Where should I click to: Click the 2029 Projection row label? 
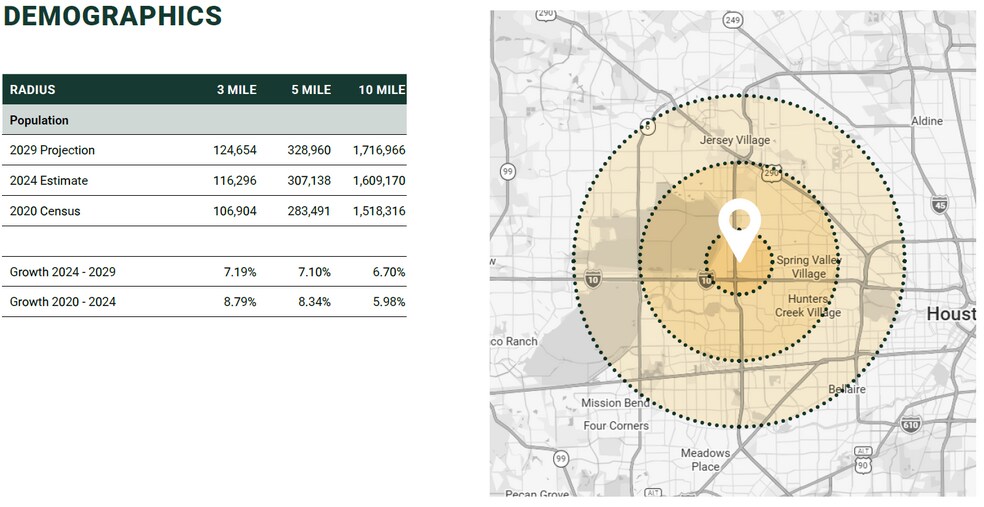pos(52,150)
